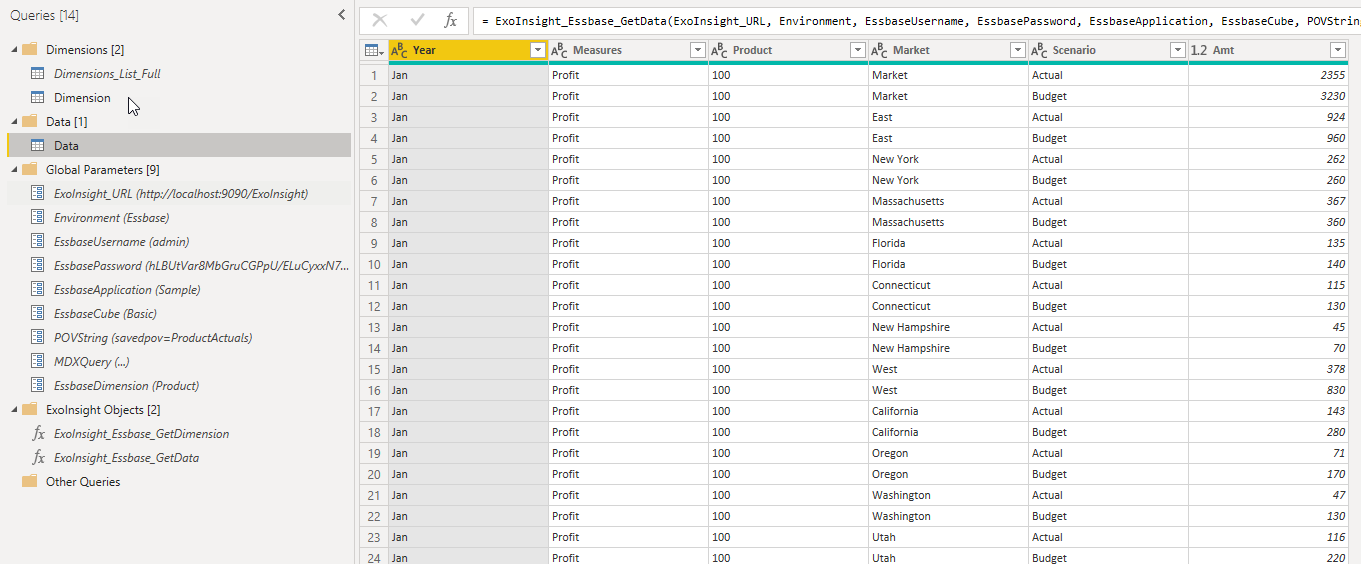Collapse the Dimensions [2] folder
Viewport: 1361px width, 564px height.
pyautogui.click(x=14, y=49)
